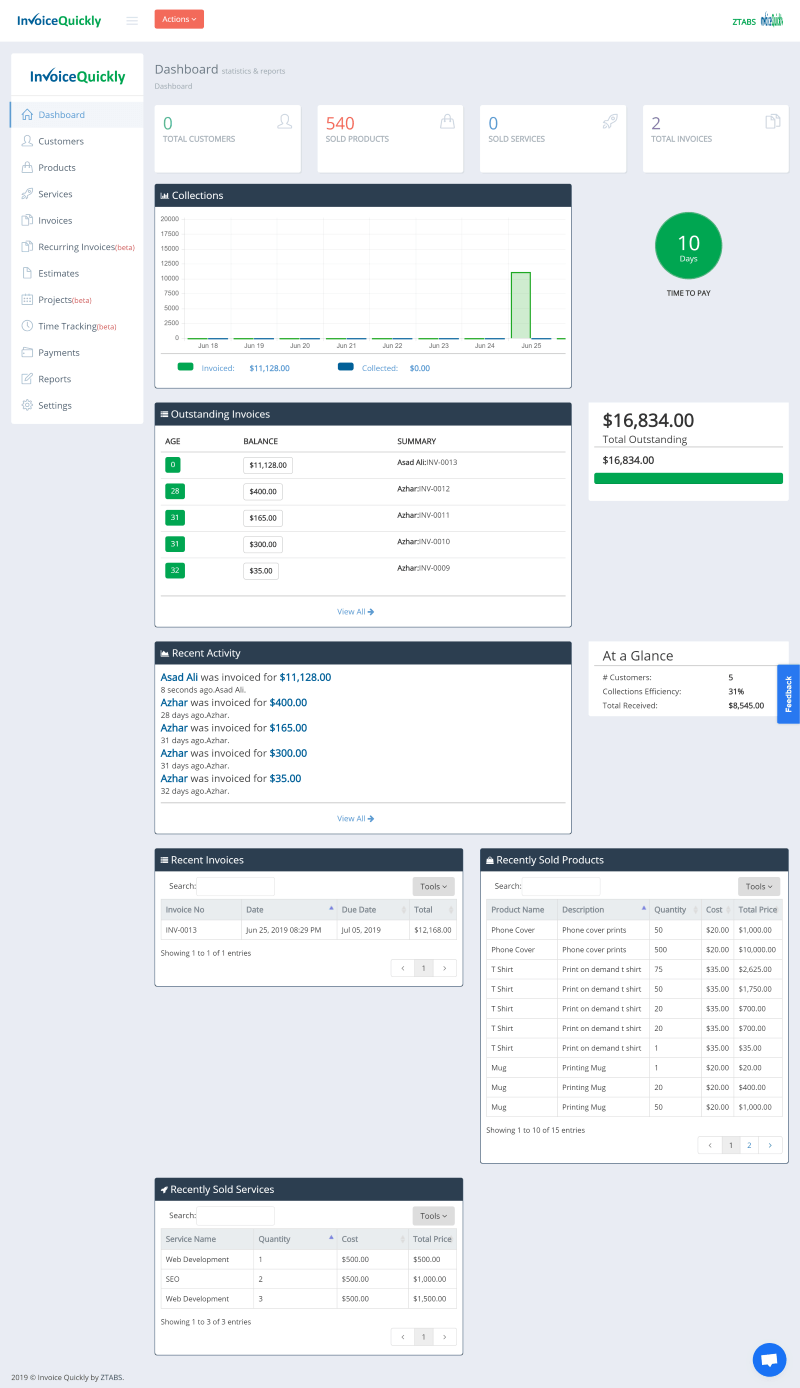Click the InvoiceQuickly logo in sidebar card
Screen dimensions: 800x1388
coord(77,76)
